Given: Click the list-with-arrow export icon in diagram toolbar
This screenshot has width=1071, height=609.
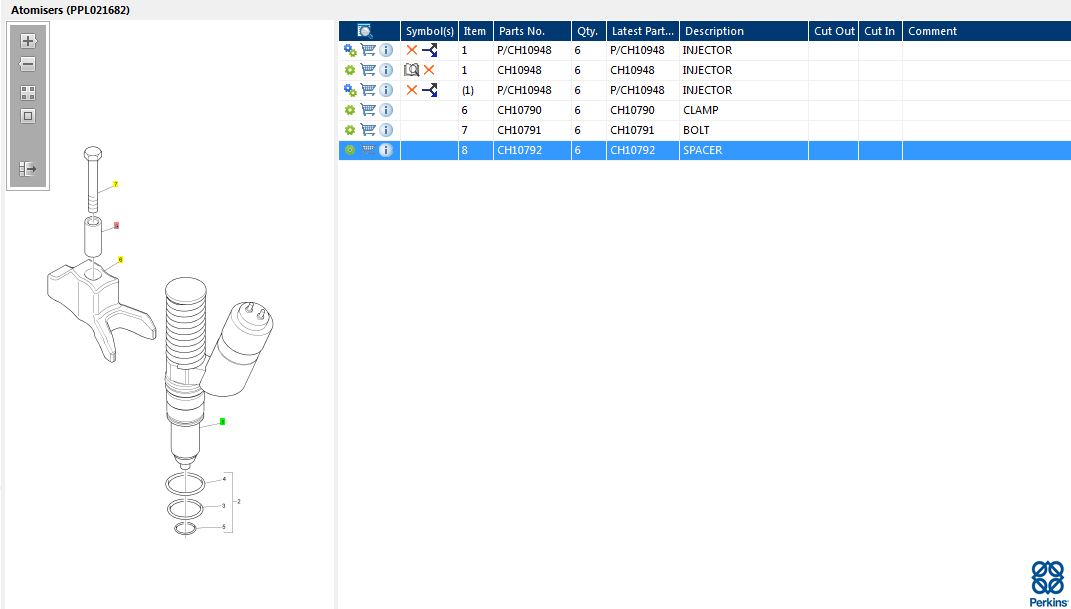Looking at the screenshot, I should coord(28,169).
